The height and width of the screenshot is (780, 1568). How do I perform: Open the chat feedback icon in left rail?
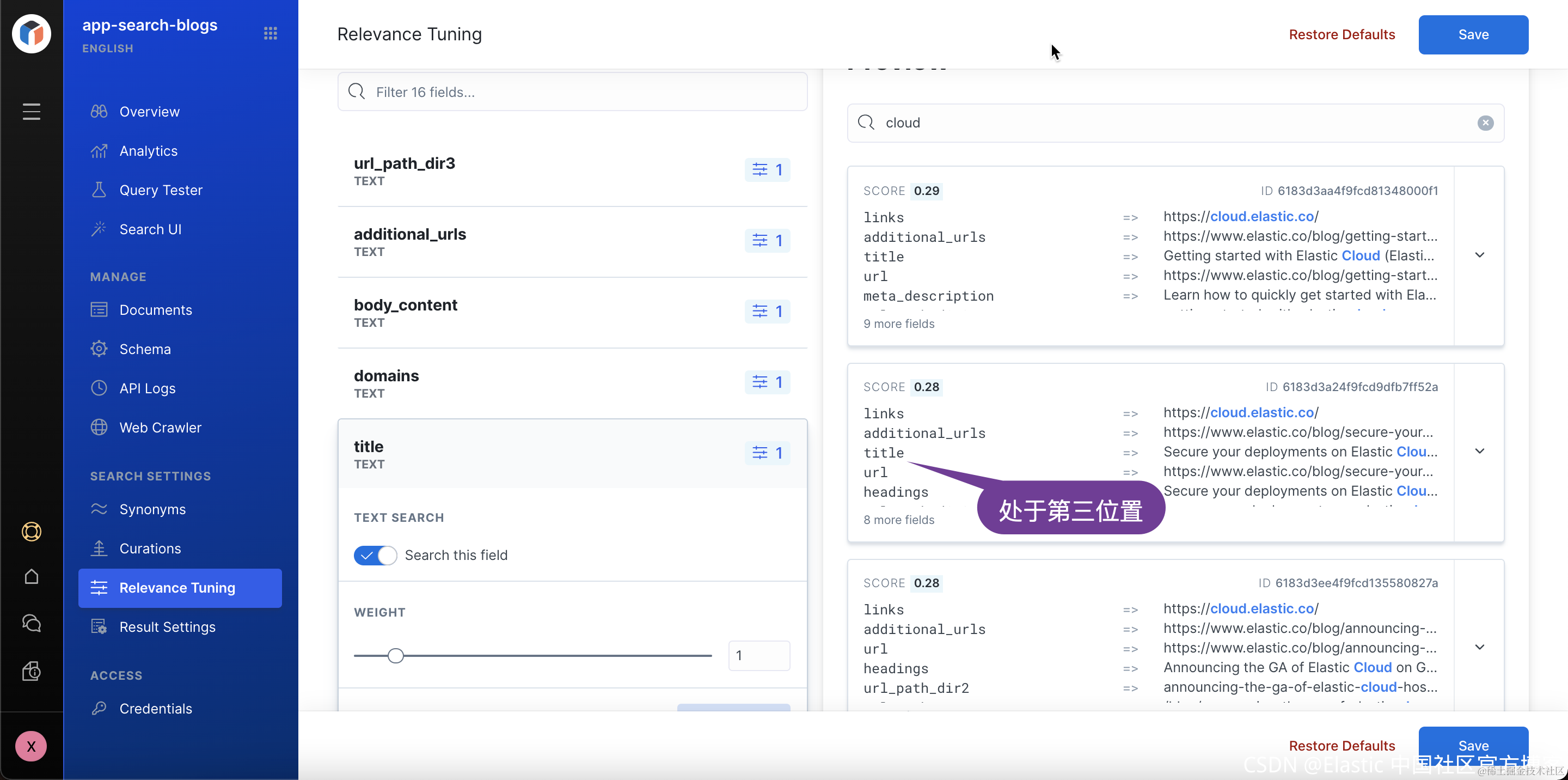pos(31,623)
